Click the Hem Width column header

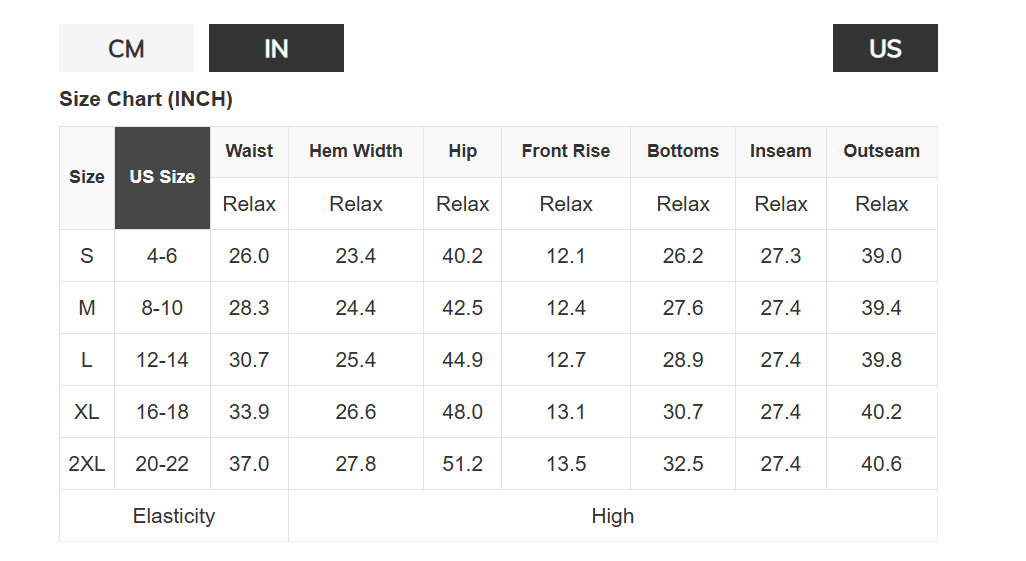(356, 151)
